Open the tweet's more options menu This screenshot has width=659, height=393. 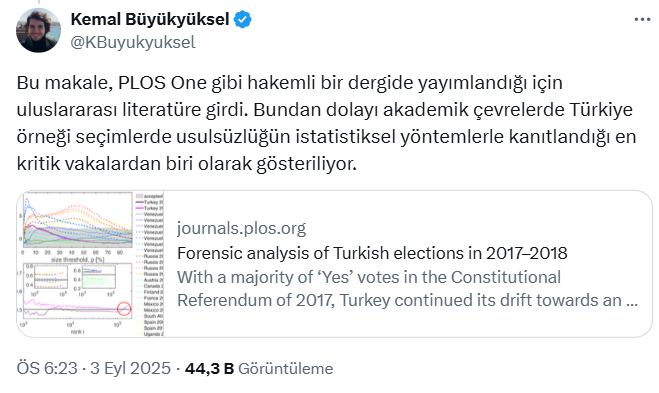642,20
